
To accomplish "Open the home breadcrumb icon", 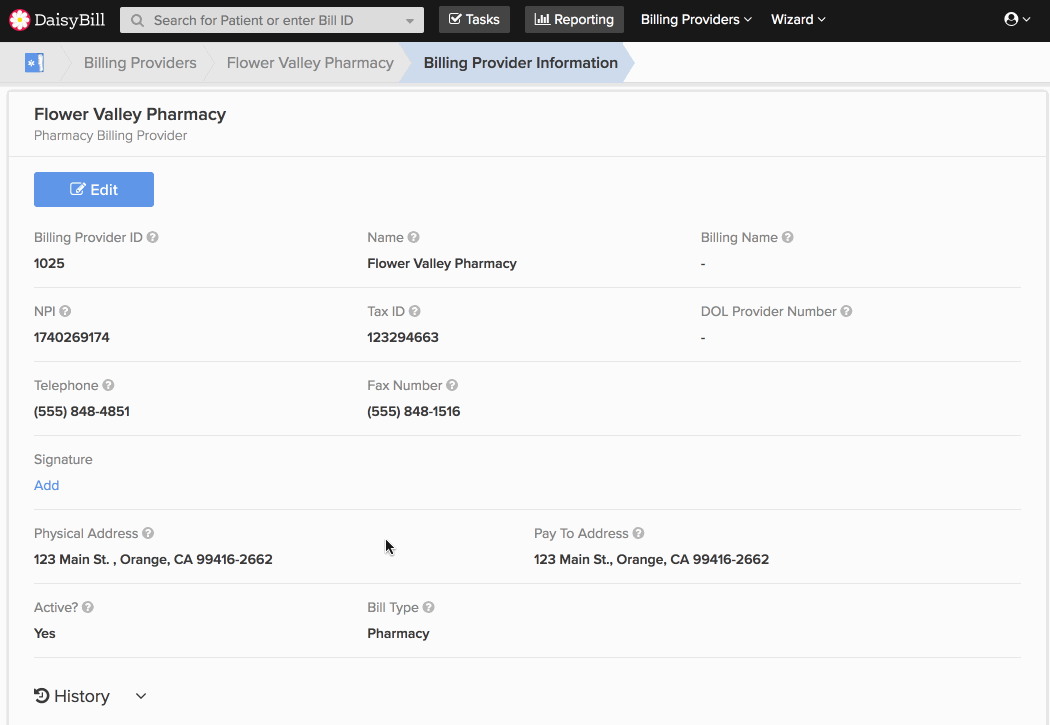I will pos(34,63).
